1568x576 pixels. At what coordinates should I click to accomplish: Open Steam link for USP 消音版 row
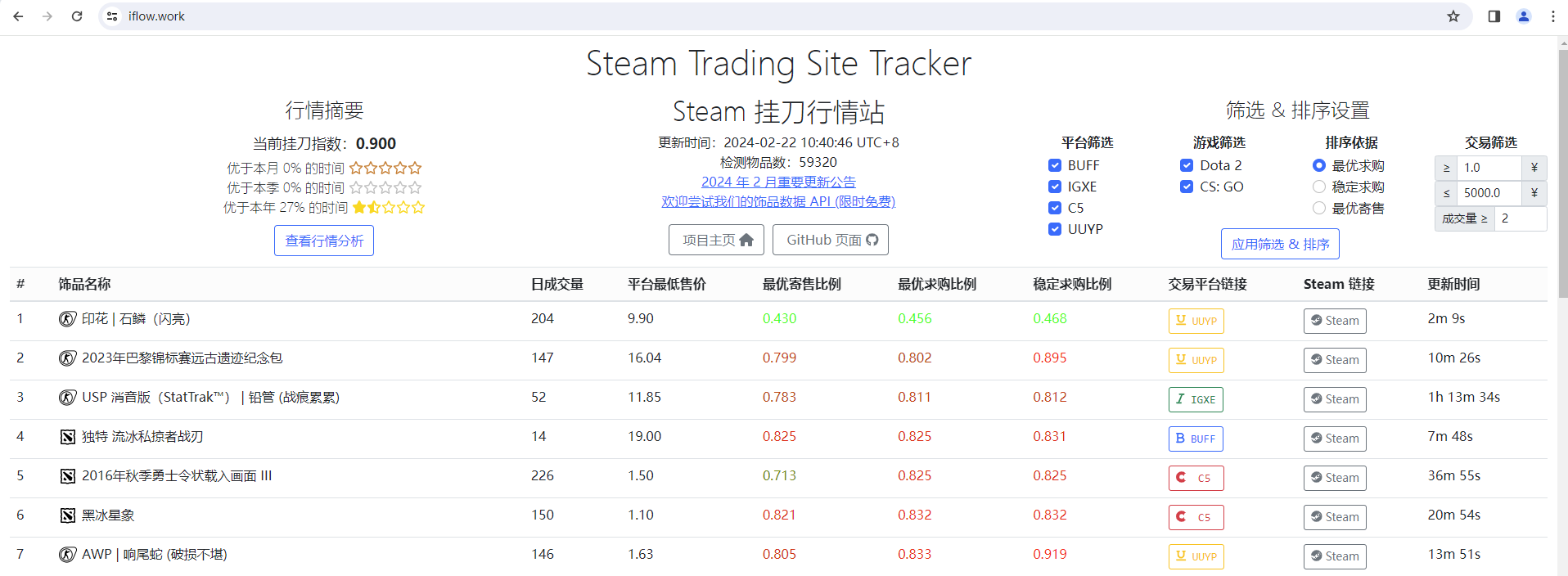coord(1335,399)
